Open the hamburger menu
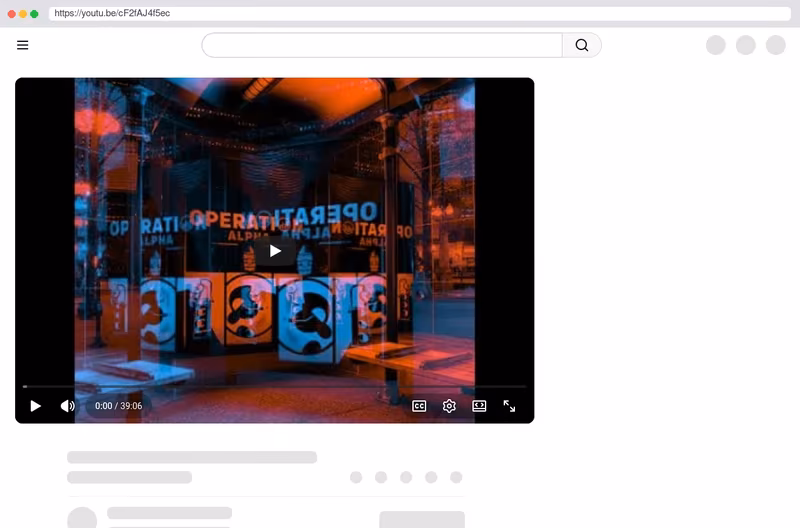The height and width of the screenshot is (528, 800). tap(22, 45)
